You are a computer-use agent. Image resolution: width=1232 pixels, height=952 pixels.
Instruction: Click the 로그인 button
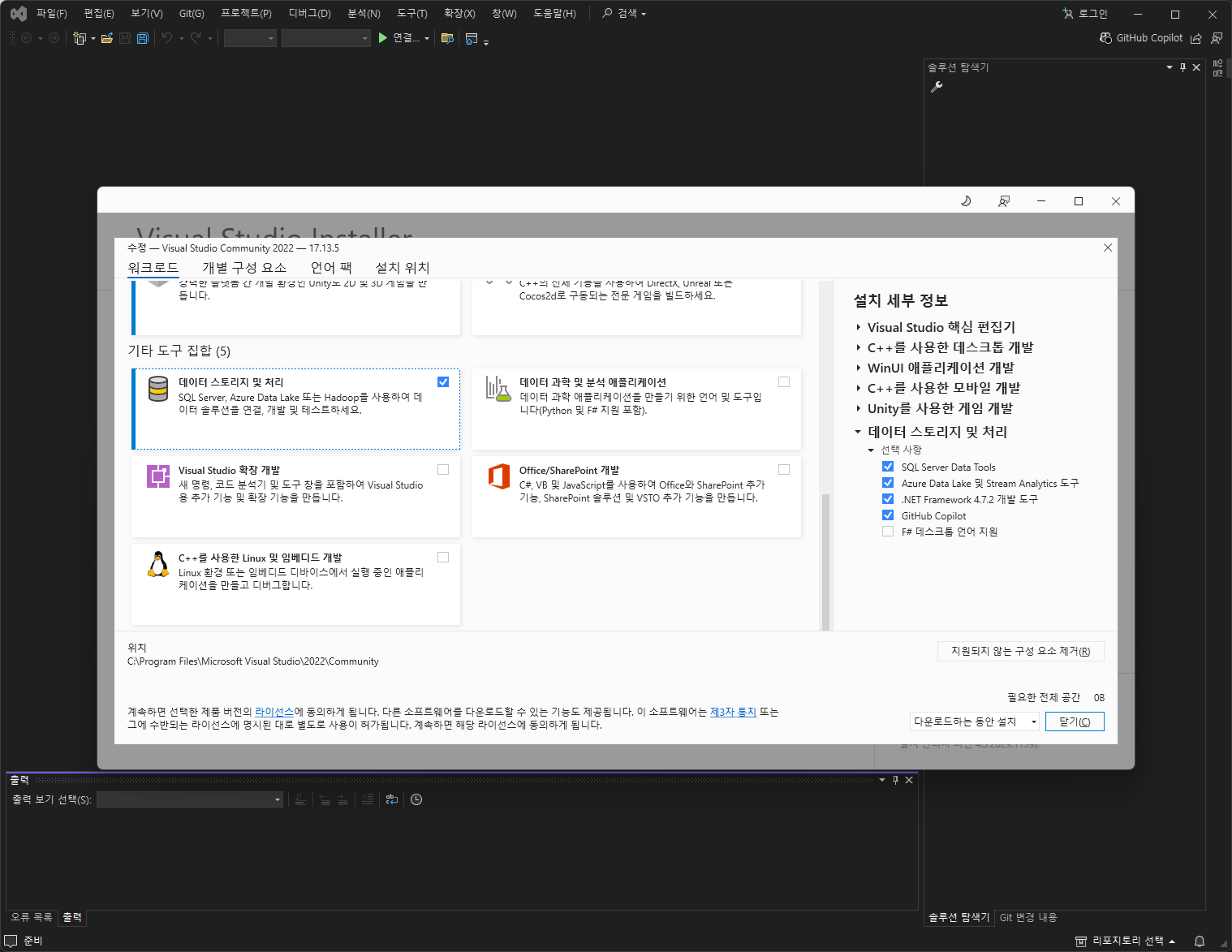click(x=1085, y=14)
